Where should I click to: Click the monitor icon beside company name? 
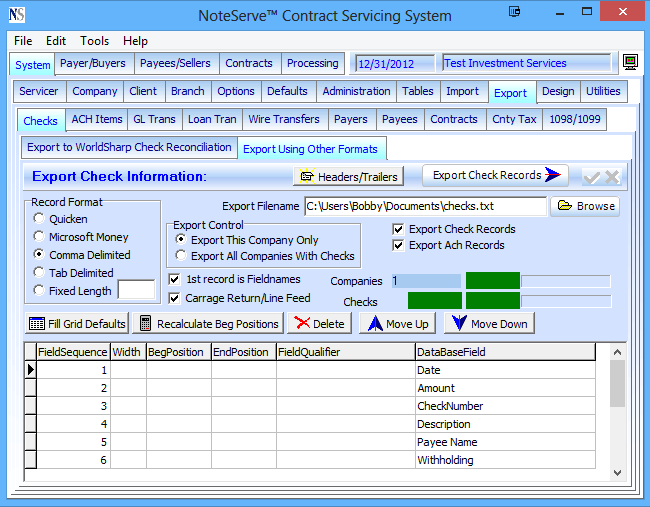point(630,62)
